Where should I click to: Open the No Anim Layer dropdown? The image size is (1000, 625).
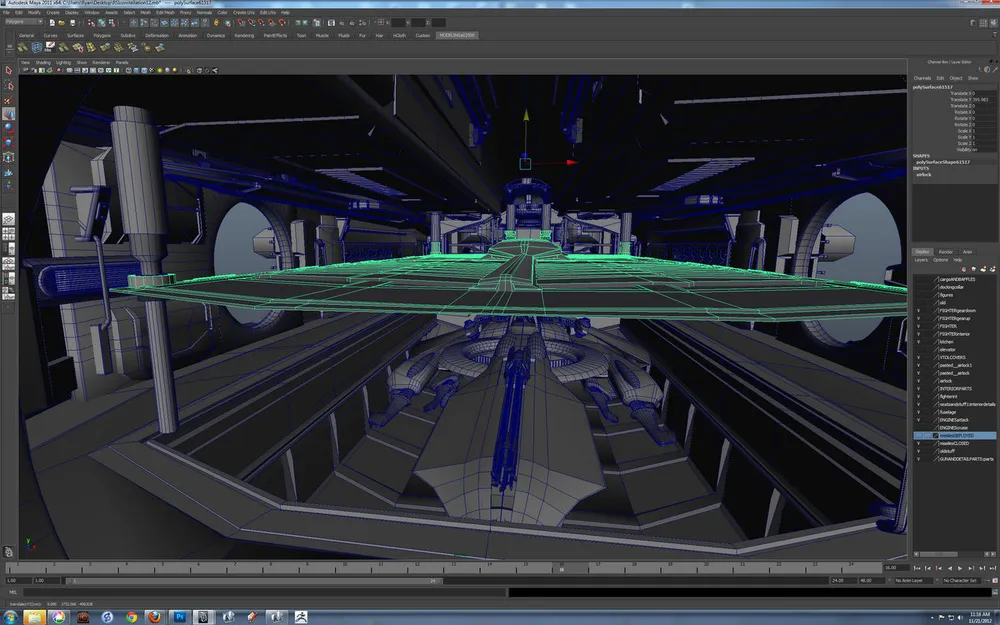tap(914, 580)
